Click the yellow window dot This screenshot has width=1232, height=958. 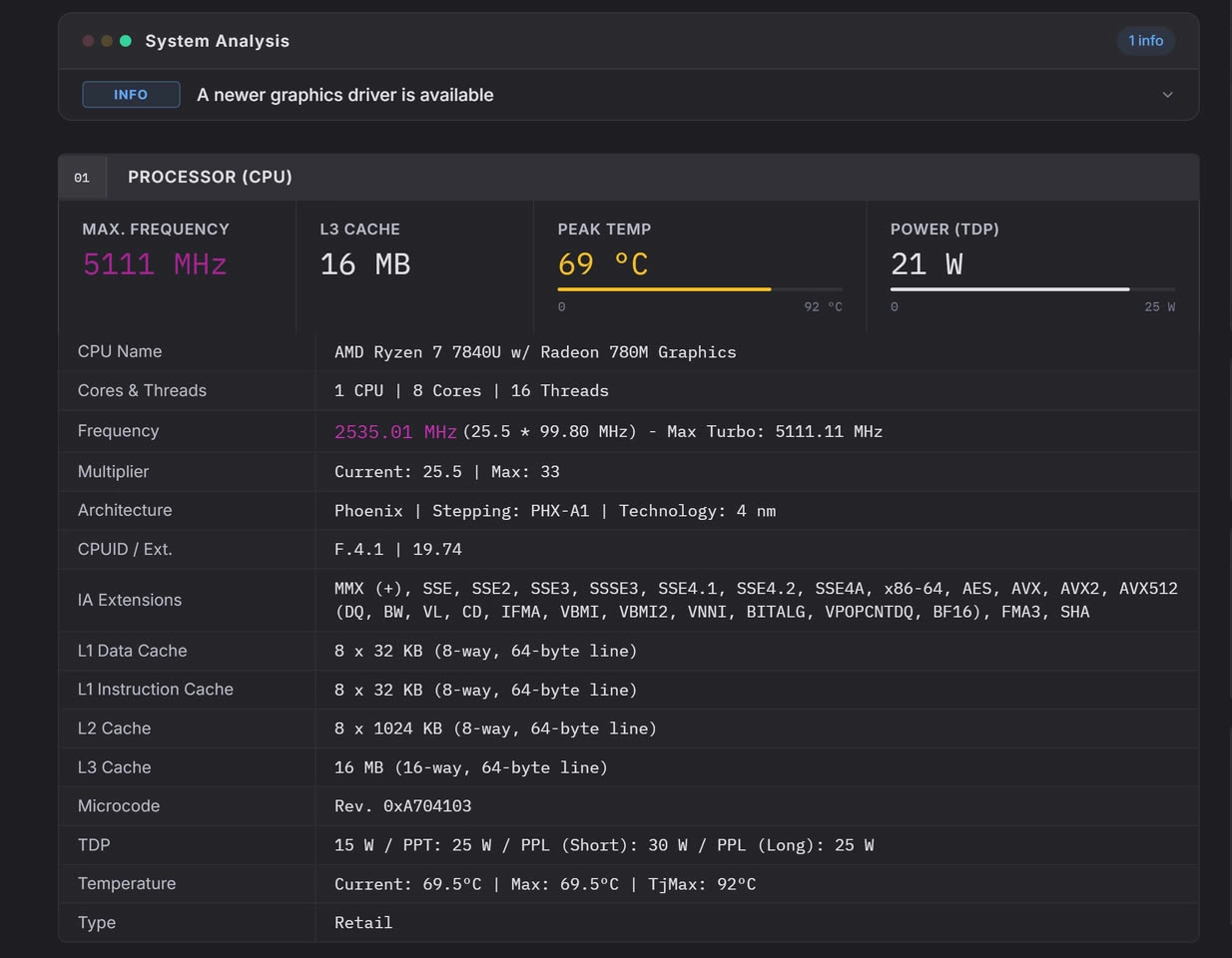107,41
